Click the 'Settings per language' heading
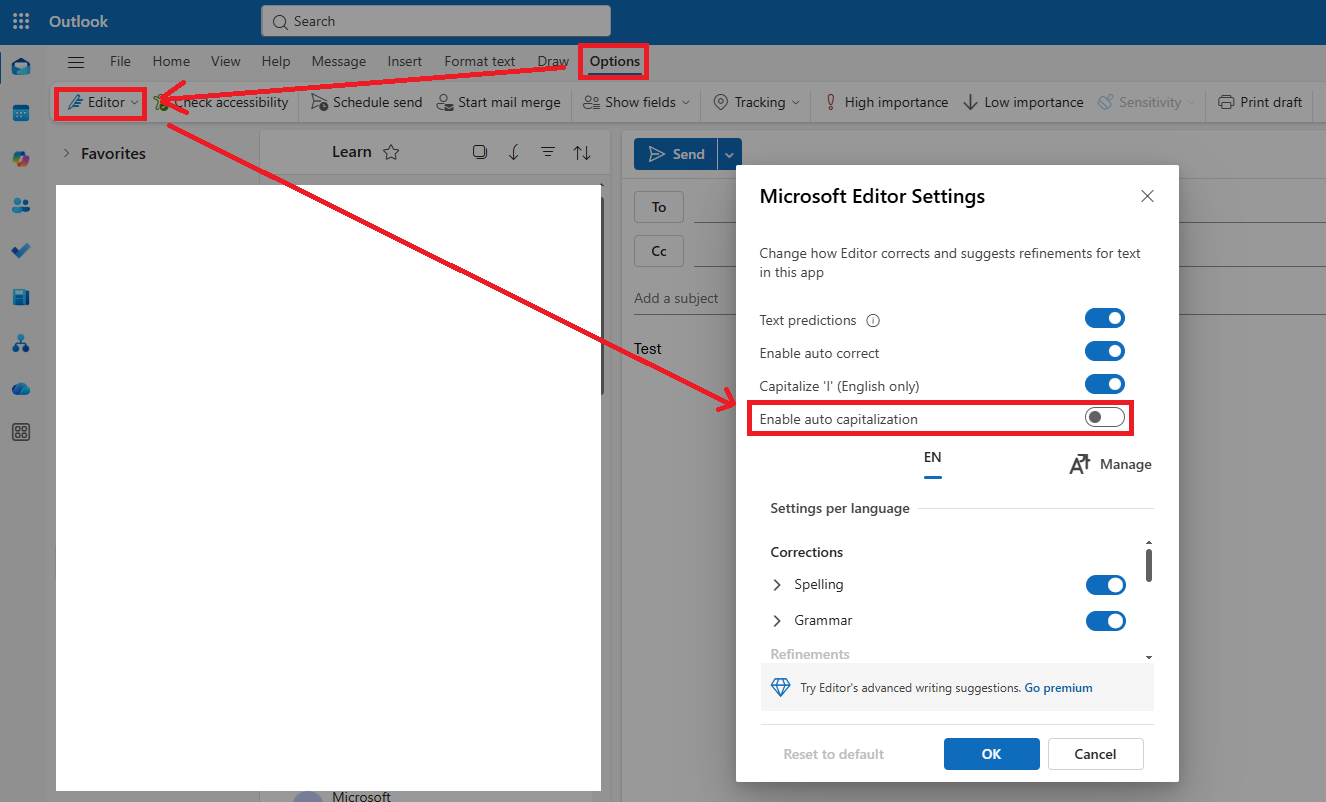The height and width of the screenshot is (802, 1326). [x=840, y=508]
